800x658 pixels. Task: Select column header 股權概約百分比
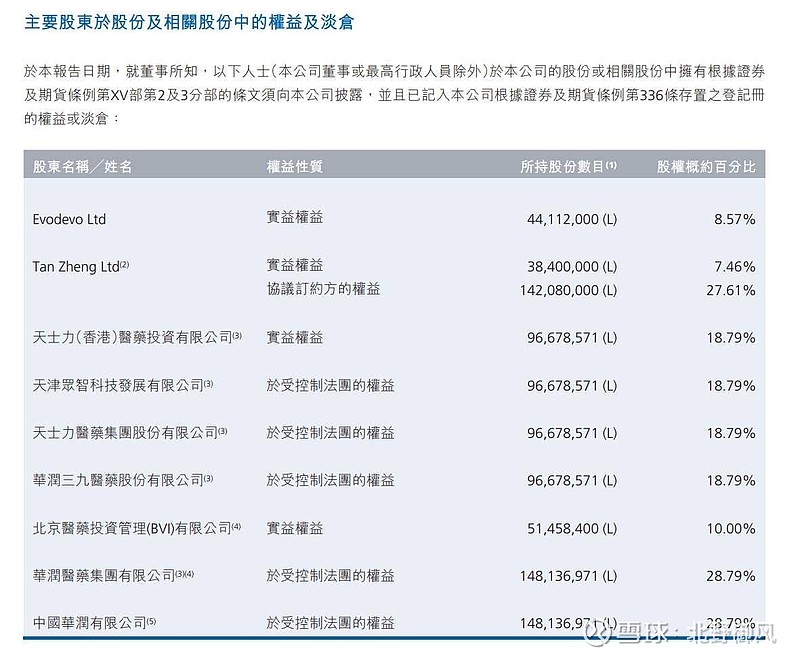point(706,166)
